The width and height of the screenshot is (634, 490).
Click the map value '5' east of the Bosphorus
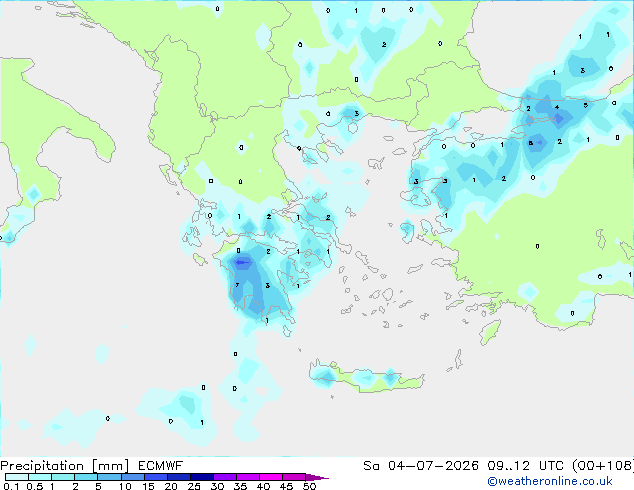pyautogui.click(x=585, y=106)
